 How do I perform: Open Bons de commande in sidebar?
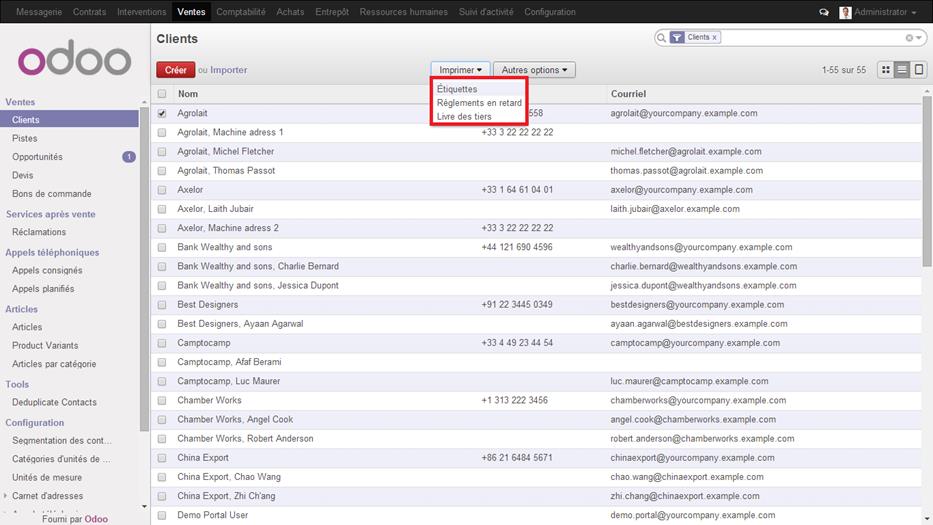tap(52, 193)
